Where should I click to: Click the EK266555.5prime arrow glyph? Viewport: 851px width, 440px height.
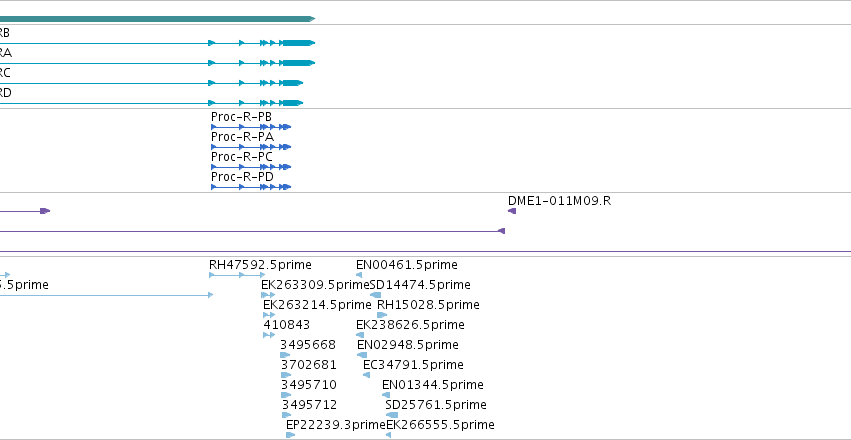coord(389,435)
